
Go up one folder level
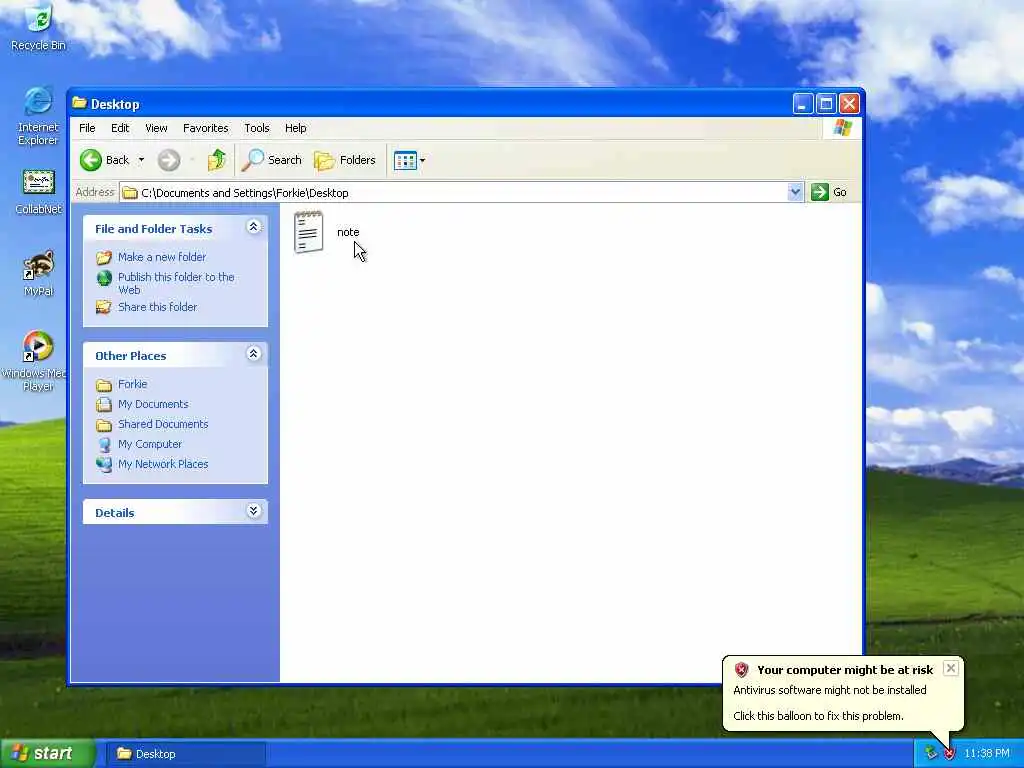(216, 160)
